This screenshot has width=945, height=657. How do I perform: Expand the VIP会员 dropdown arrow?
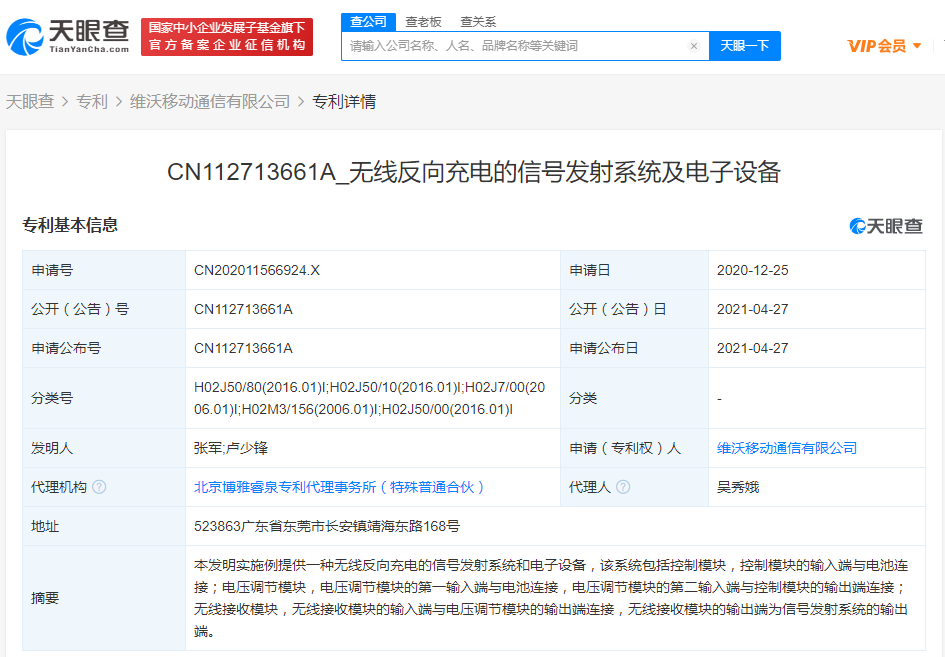(x=917, y=46)
